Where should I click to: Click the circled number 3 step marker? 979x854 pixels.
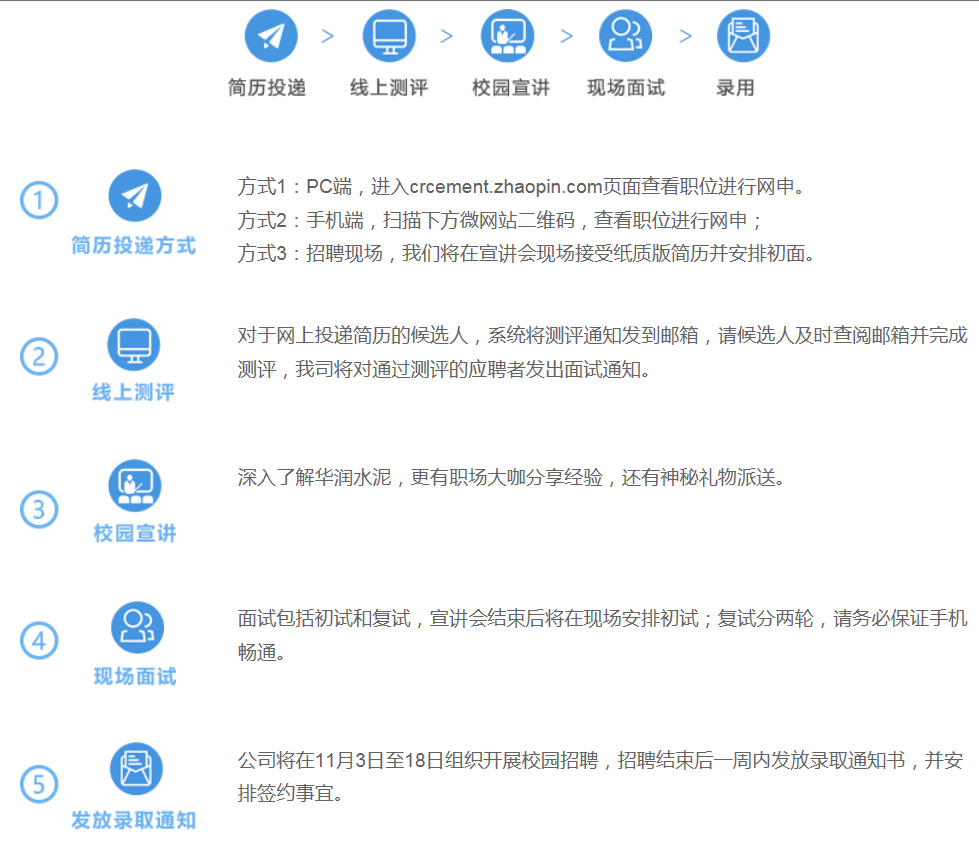point(39,510)
